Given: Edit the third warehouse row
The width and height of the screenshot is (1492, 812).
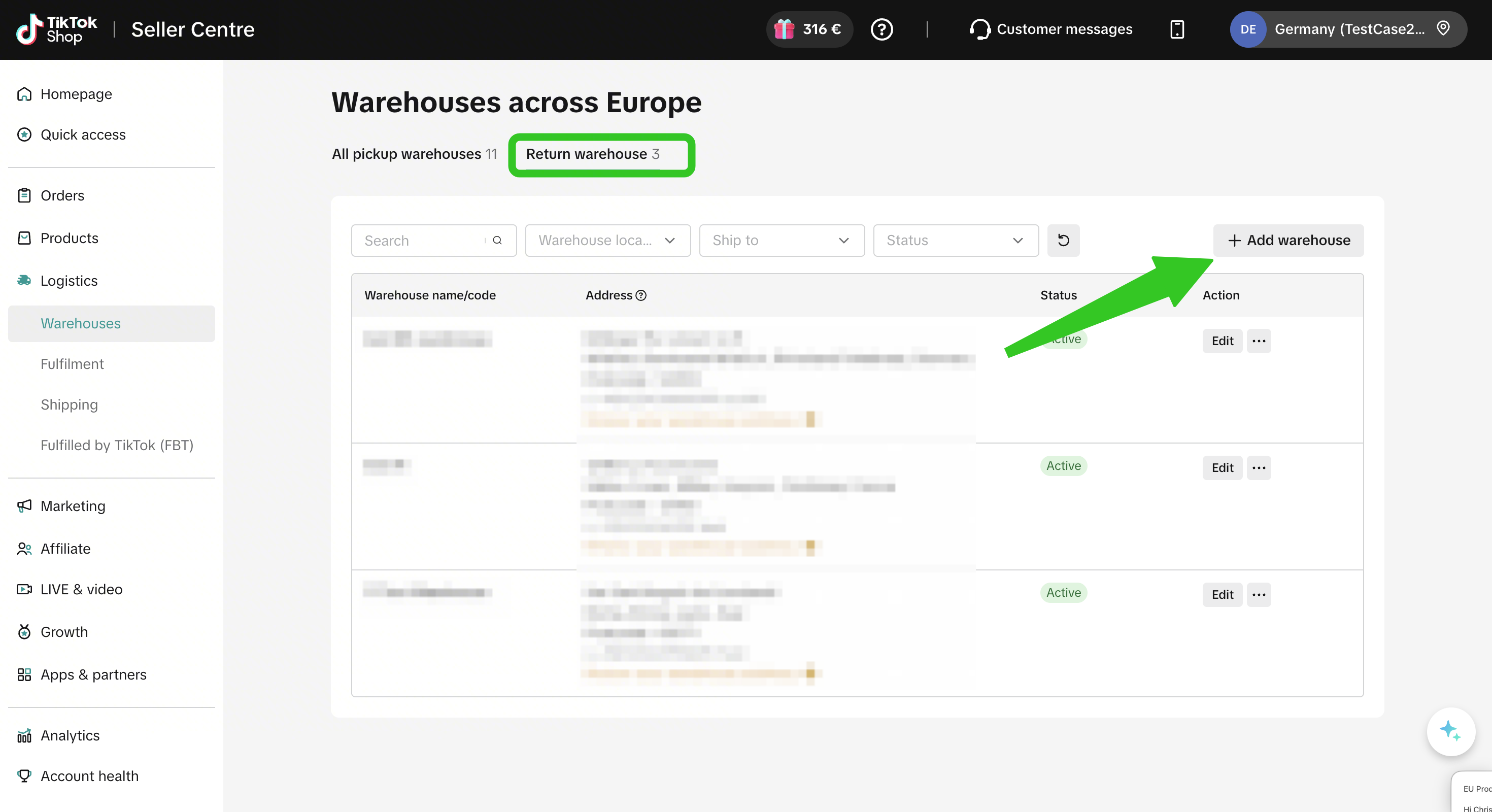Looking at the screenshot, I should point(1222,594).
